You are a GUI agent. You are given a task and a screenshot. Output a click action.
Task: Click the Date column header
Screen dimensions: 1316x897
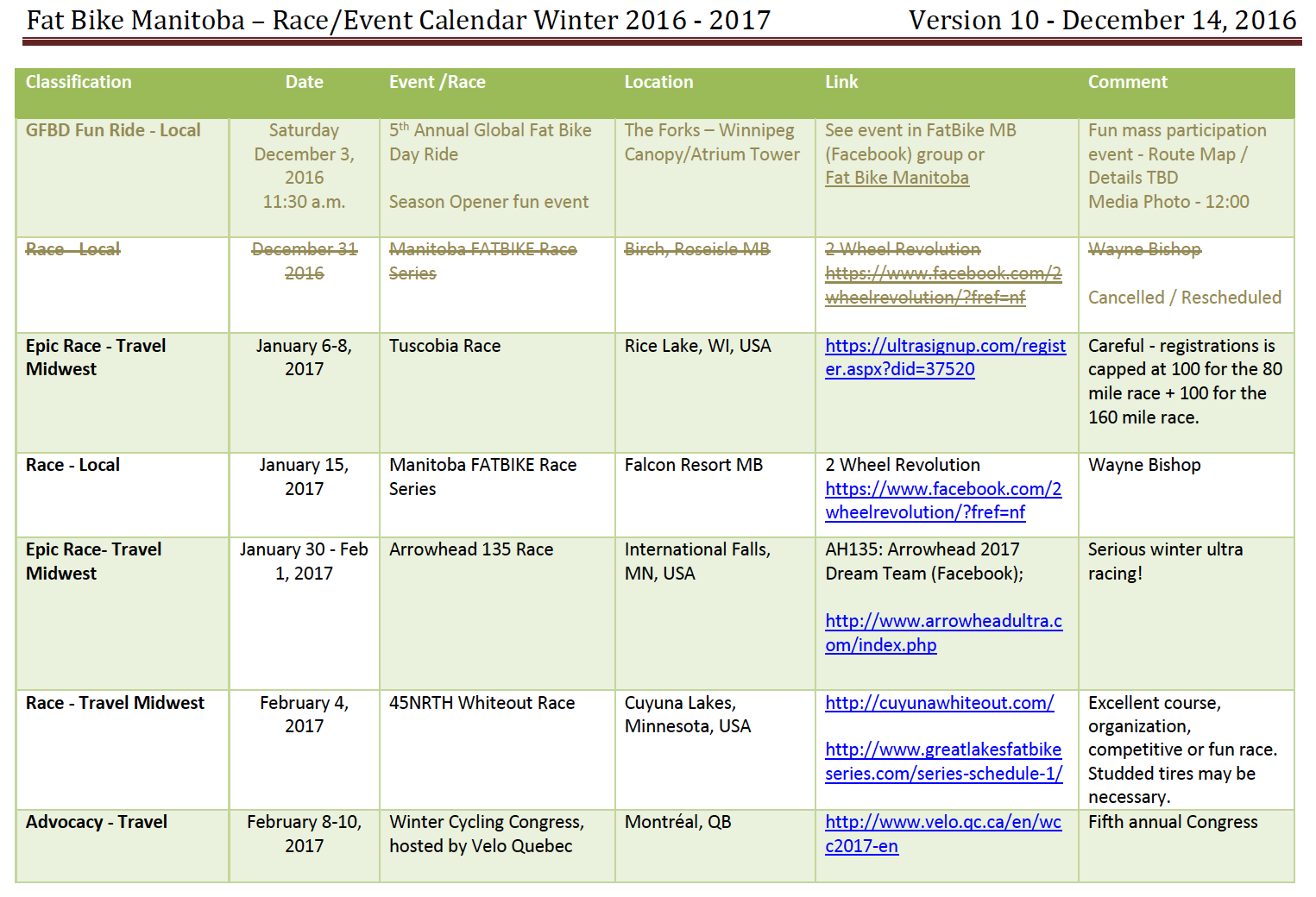304,83
